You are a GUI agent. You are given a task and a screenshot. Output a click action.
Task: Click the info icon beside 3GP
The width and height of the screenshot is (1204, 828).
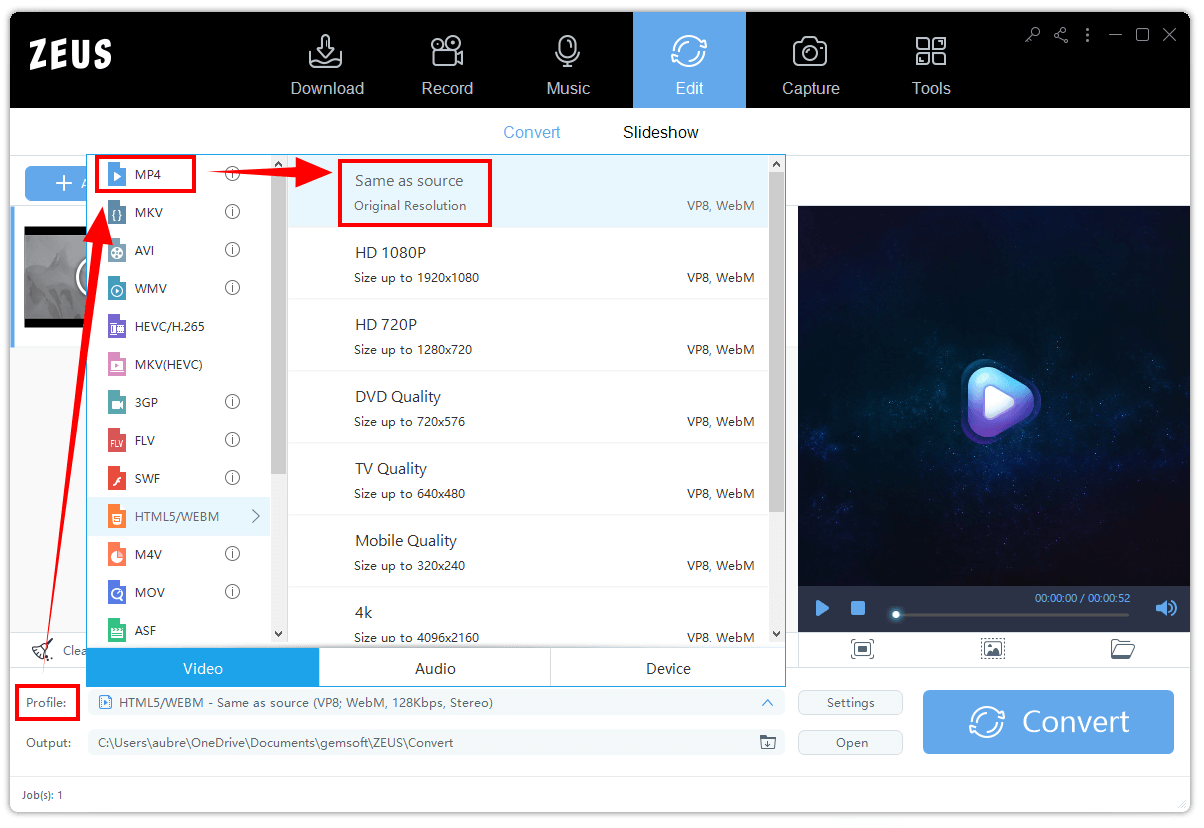point(232,402)
